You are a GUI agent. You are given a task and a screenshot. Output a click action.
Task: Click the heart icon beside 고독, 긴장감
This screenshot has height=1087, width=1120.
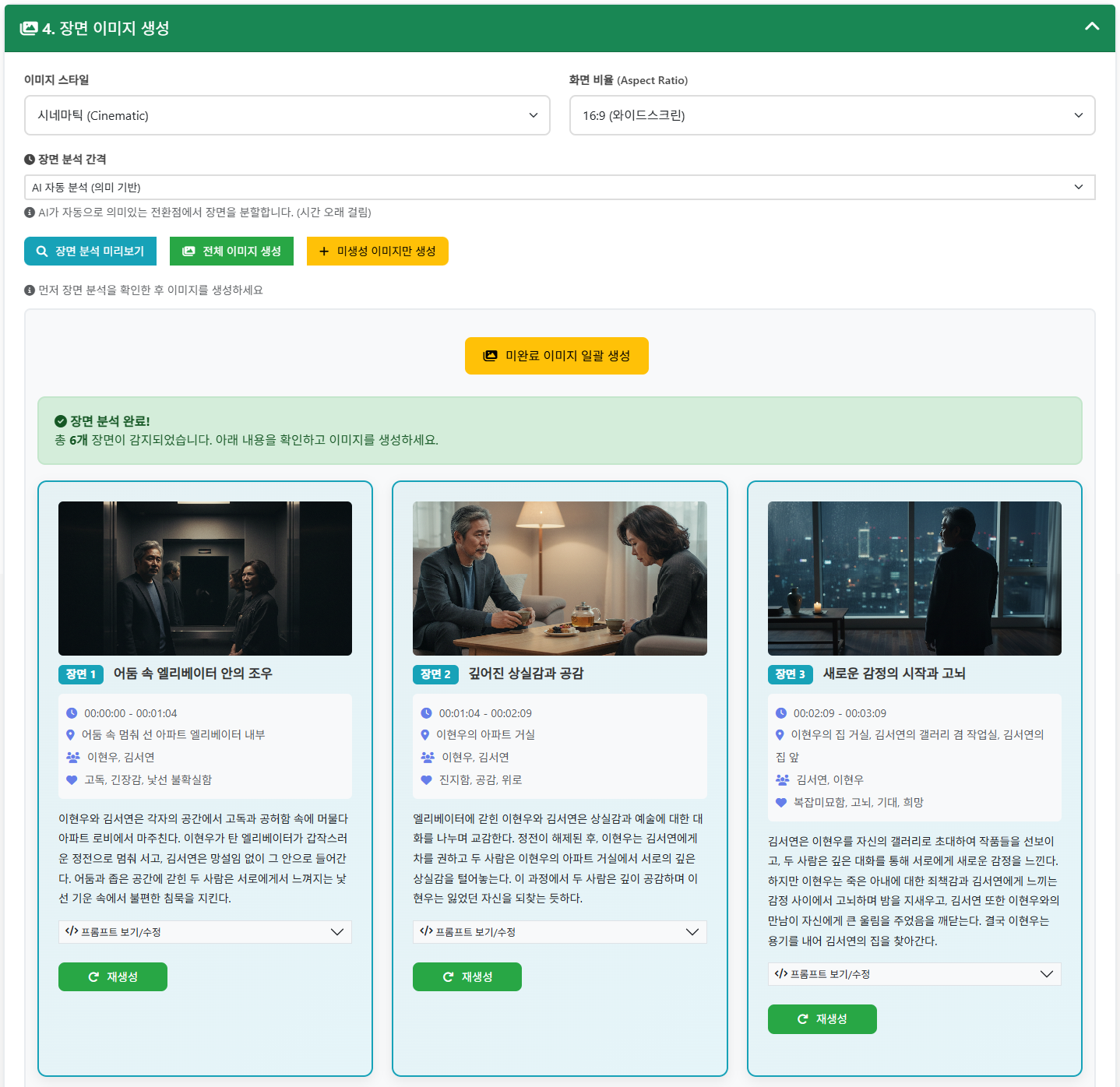click(x=72, y=779)
